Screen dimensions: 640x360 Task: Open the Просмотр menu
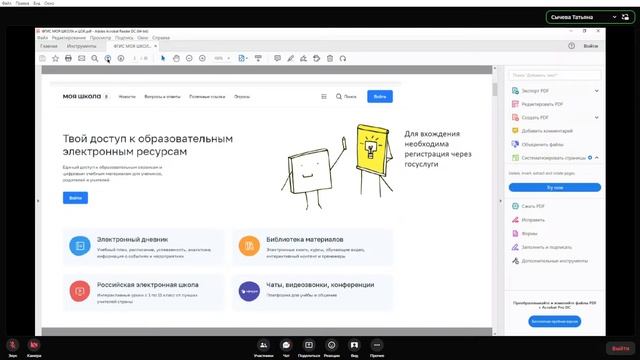click(100, 38)
